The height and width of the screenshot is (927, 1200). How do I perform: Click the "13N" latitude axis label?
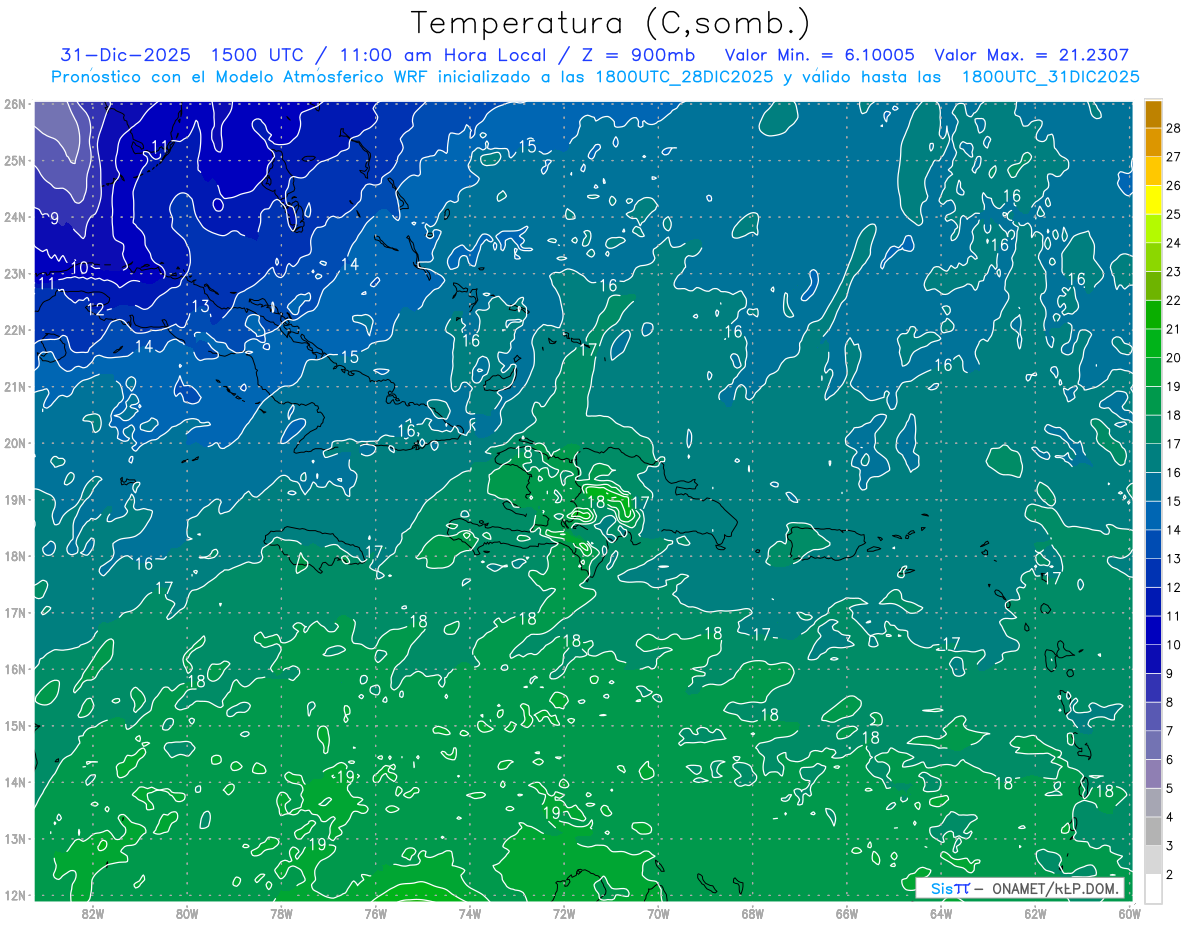click(14, 839)
